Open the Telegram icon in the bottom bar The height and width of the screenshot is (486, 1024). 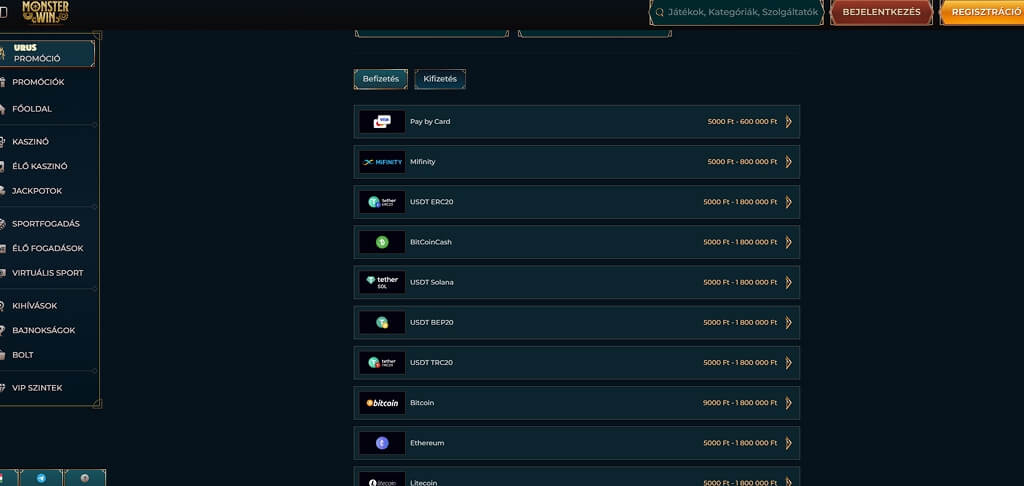(x=42, y=478)
